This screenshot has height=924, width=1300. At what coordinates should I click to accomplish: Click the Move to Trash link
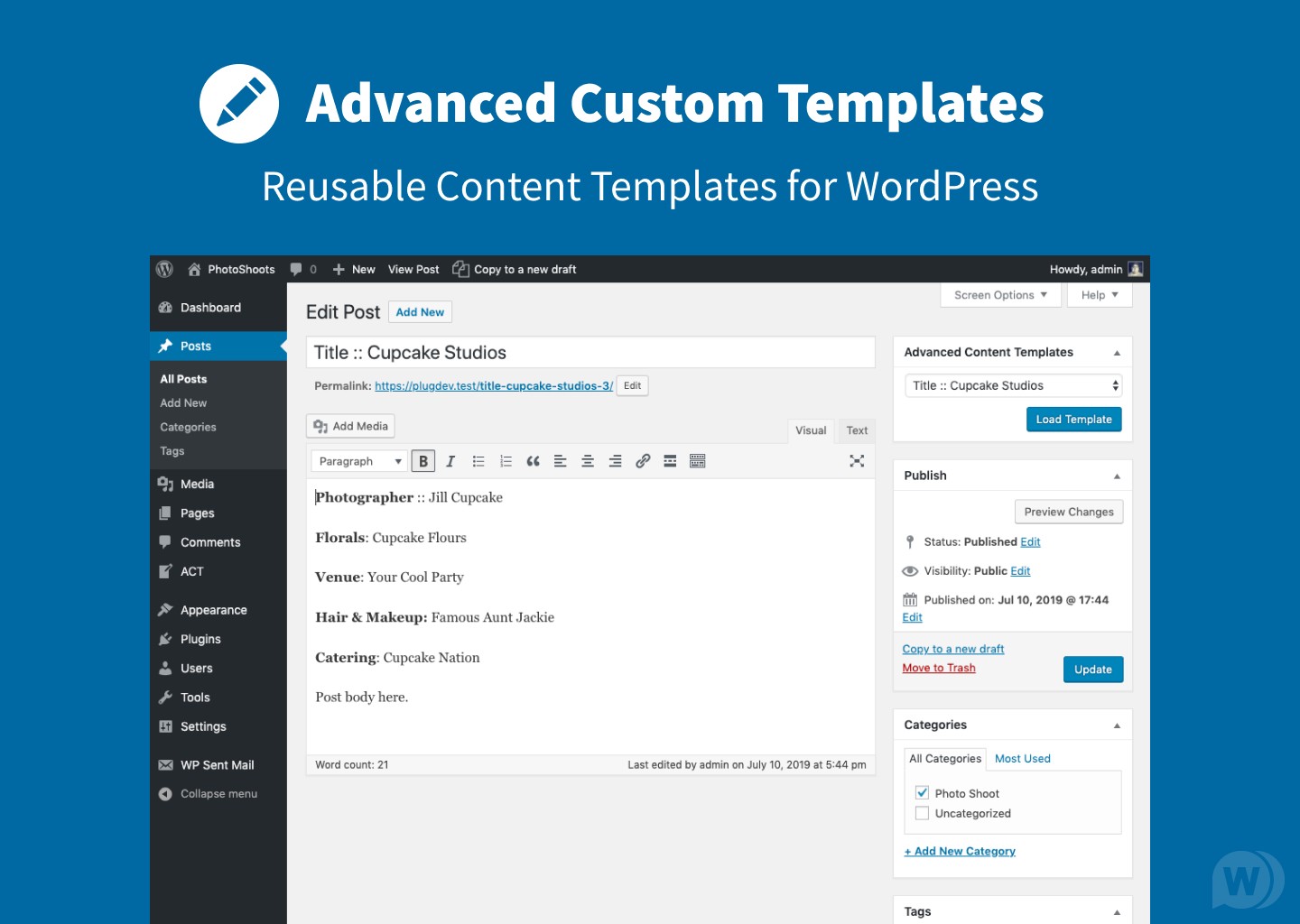(x=938, y=668)
